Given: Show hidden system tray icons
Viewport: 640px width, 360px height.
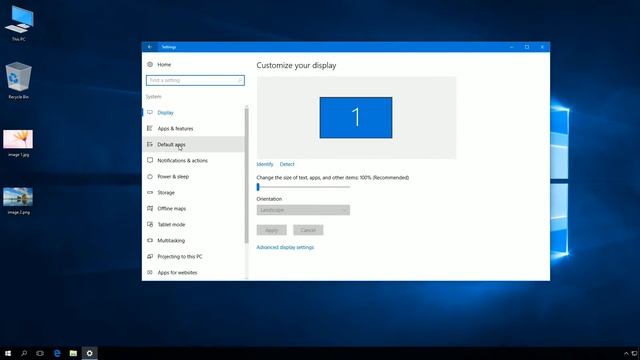Looking at the screenshot, I should pos(626,353).
